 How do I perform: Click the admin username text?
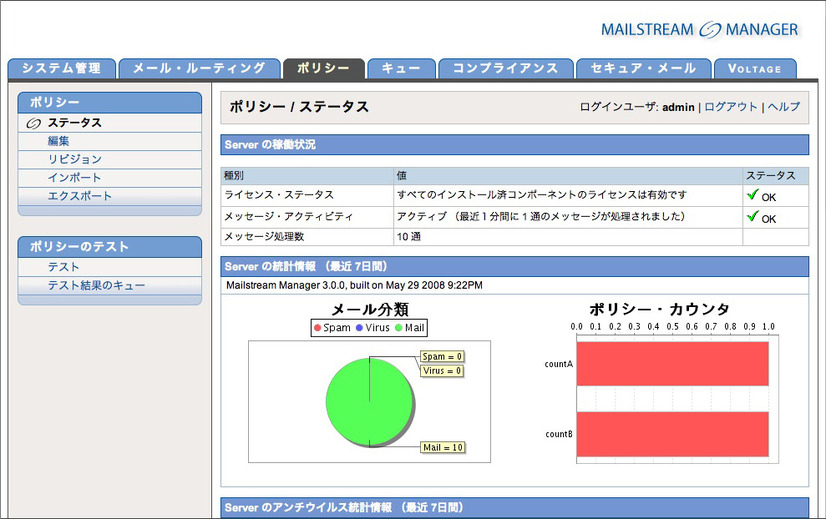tap(678, 107)
